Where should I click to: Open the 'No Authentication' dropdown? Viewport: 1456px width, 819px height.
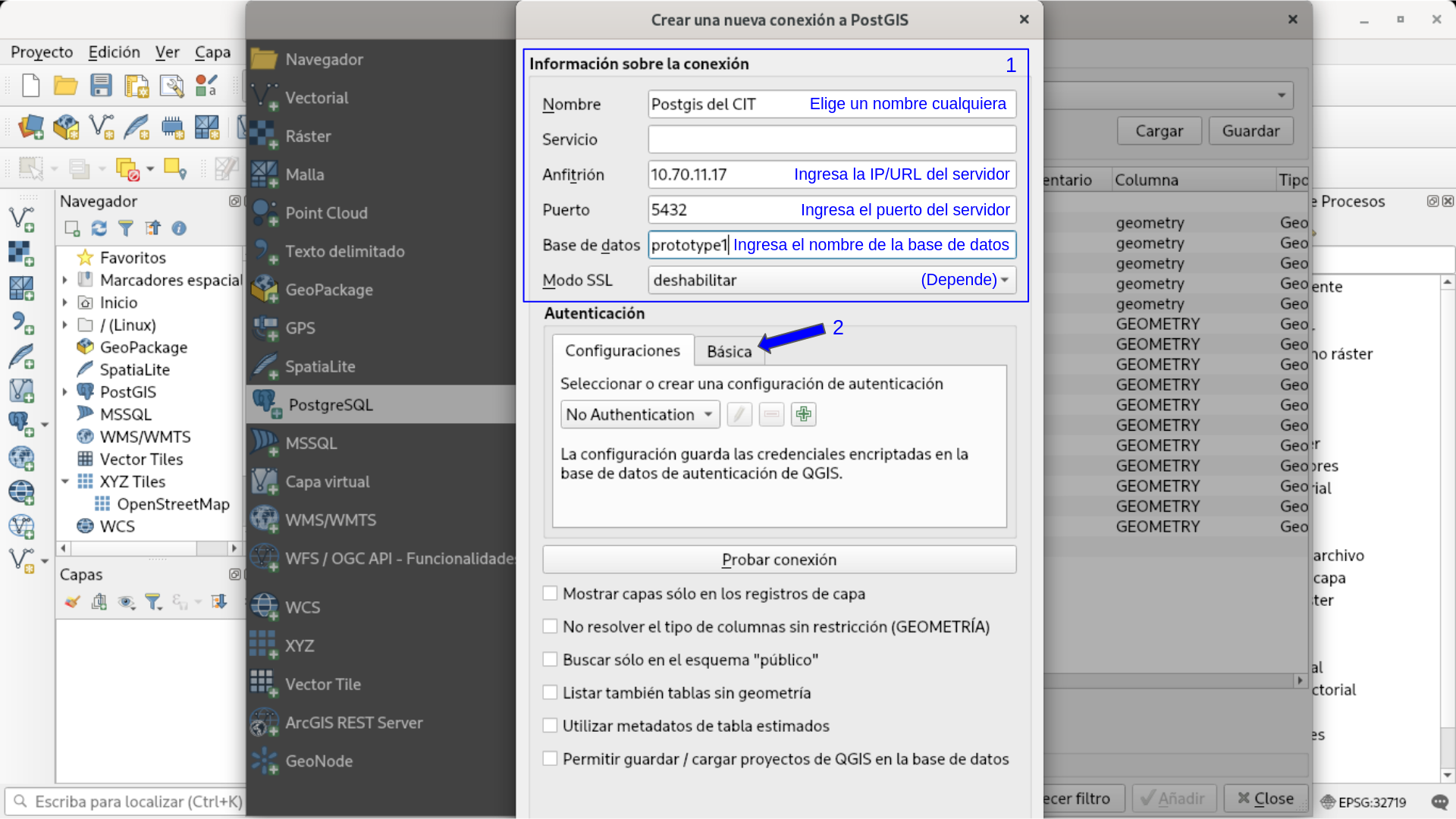click(639, 414)
